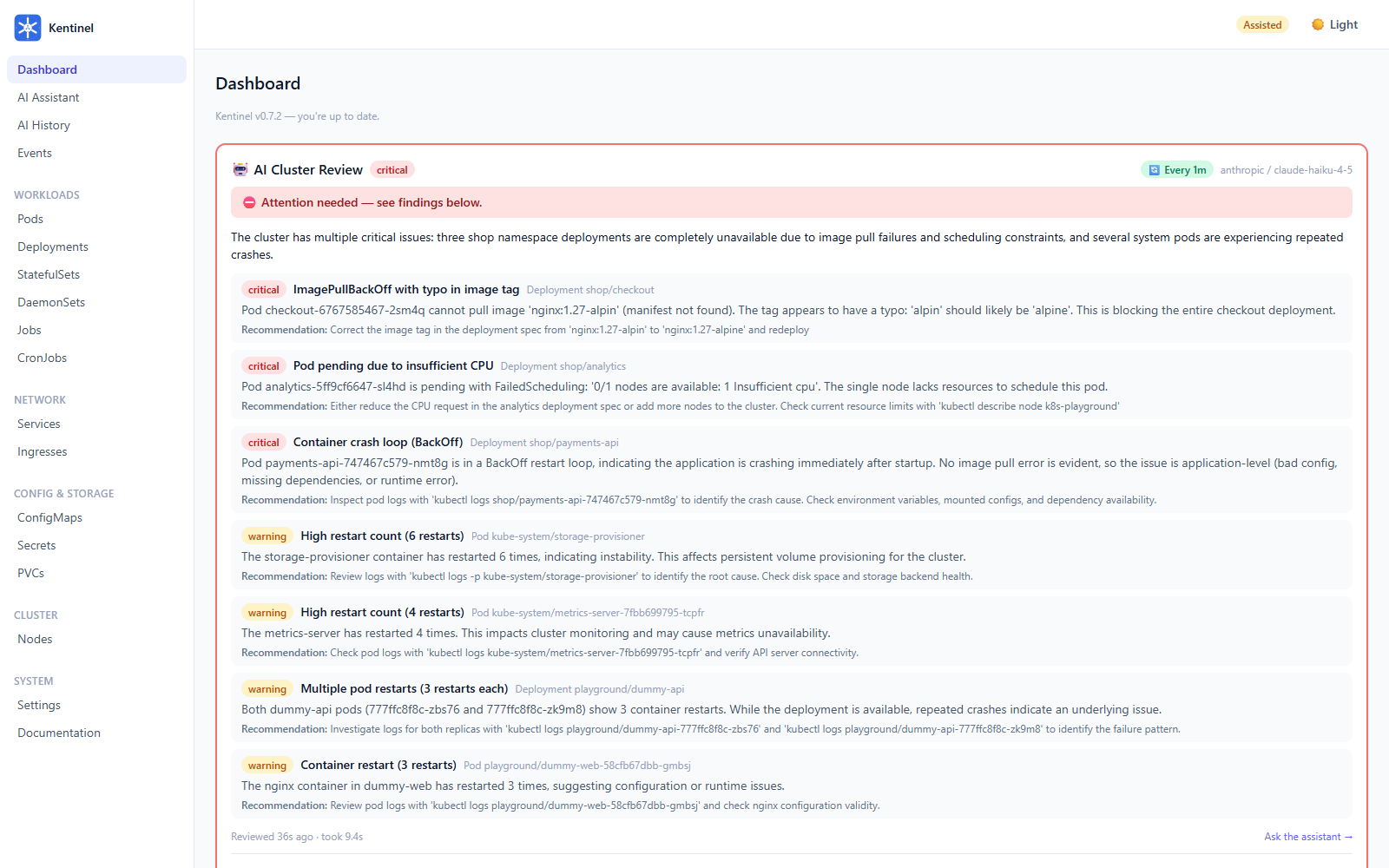Select High restart count (4 restarts) finding

382,612
